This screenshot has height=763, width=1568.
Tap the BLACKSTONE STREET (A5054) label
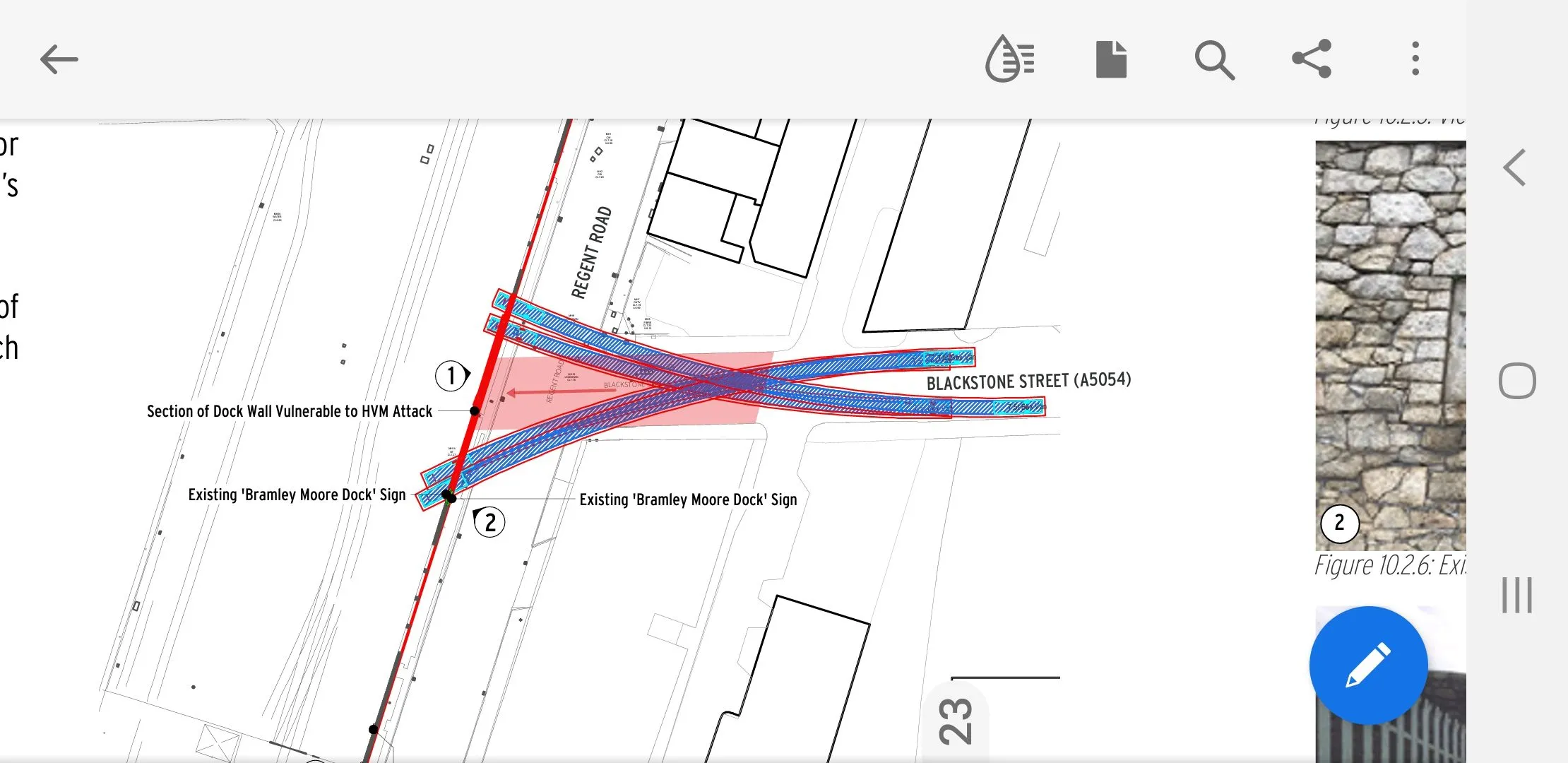(x=1028, y=381)
